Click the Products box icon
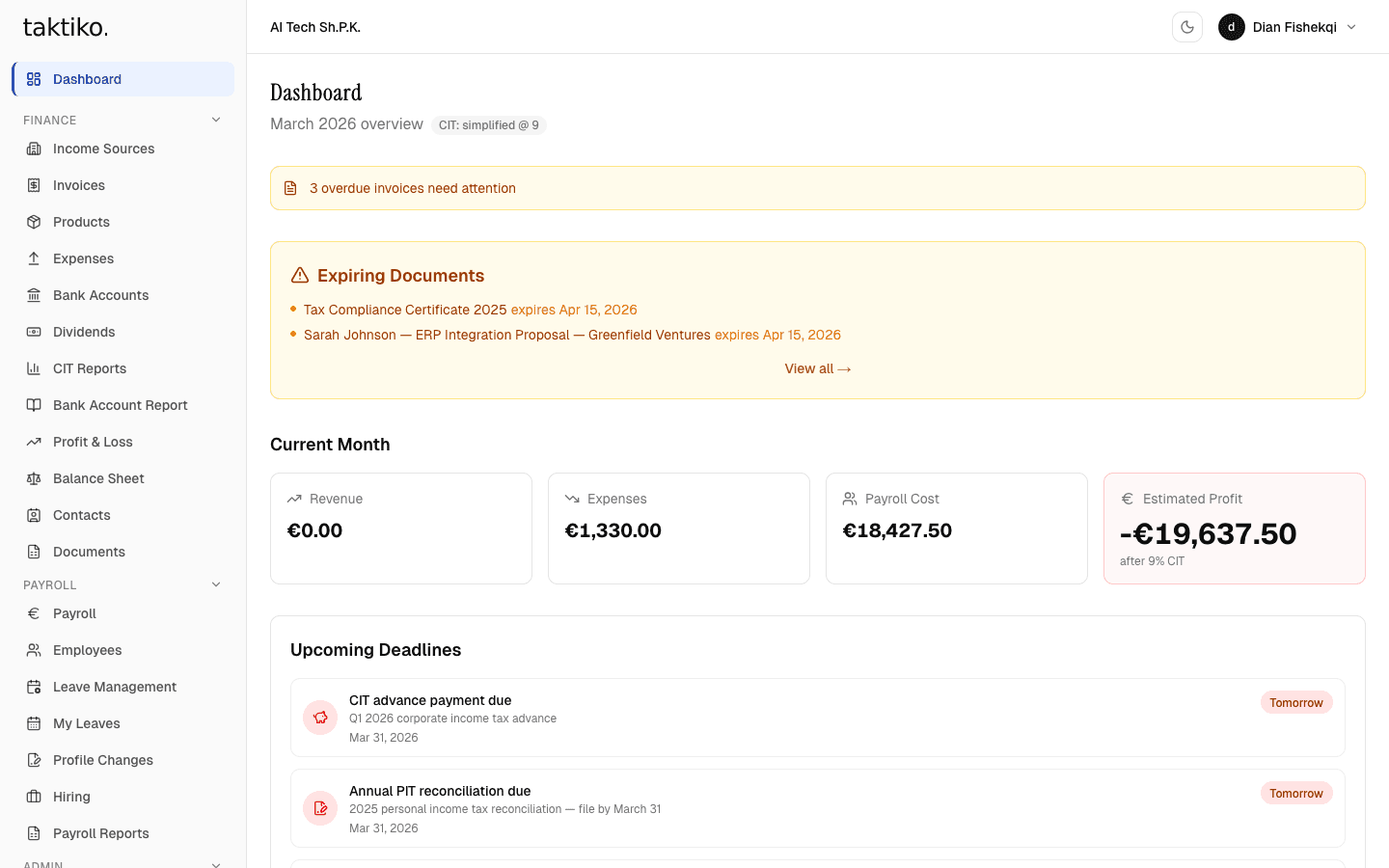1389x868 pixels. click(34, 222)
